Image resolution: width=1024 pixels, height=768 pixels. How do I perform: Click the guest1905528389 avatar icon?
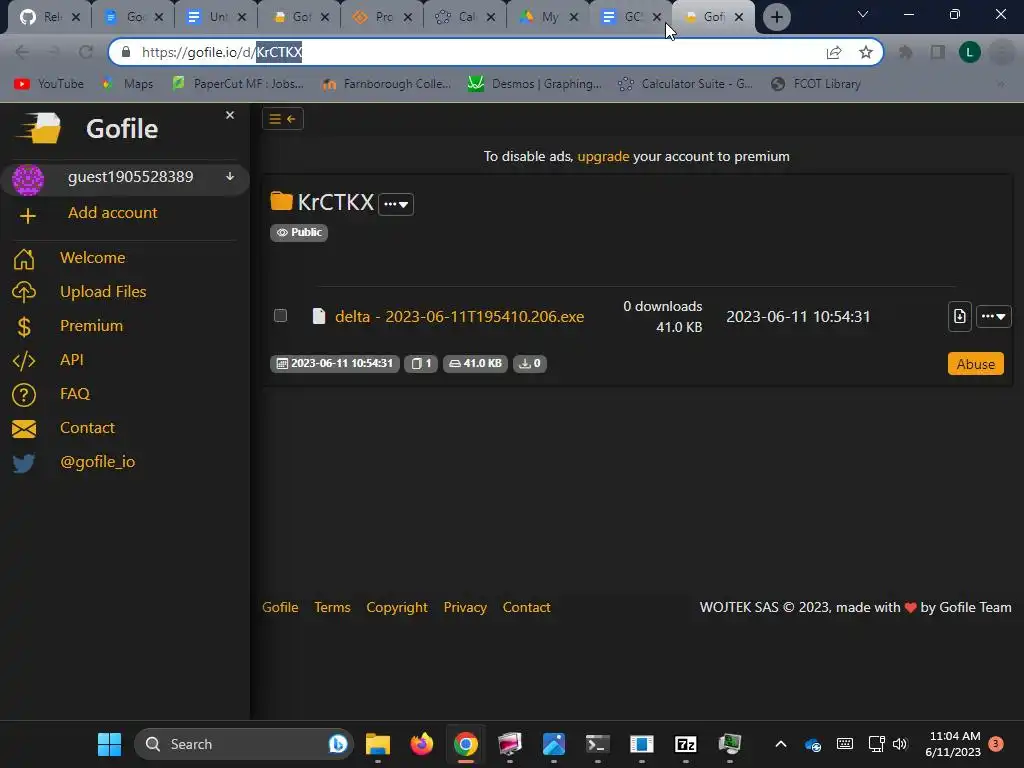point(28,179)
